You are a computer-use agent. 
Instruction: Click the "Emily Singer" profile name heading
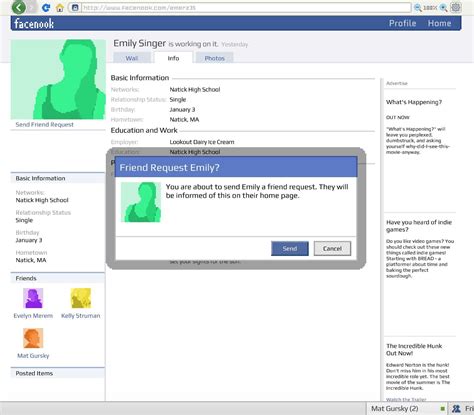pos(139,43)
